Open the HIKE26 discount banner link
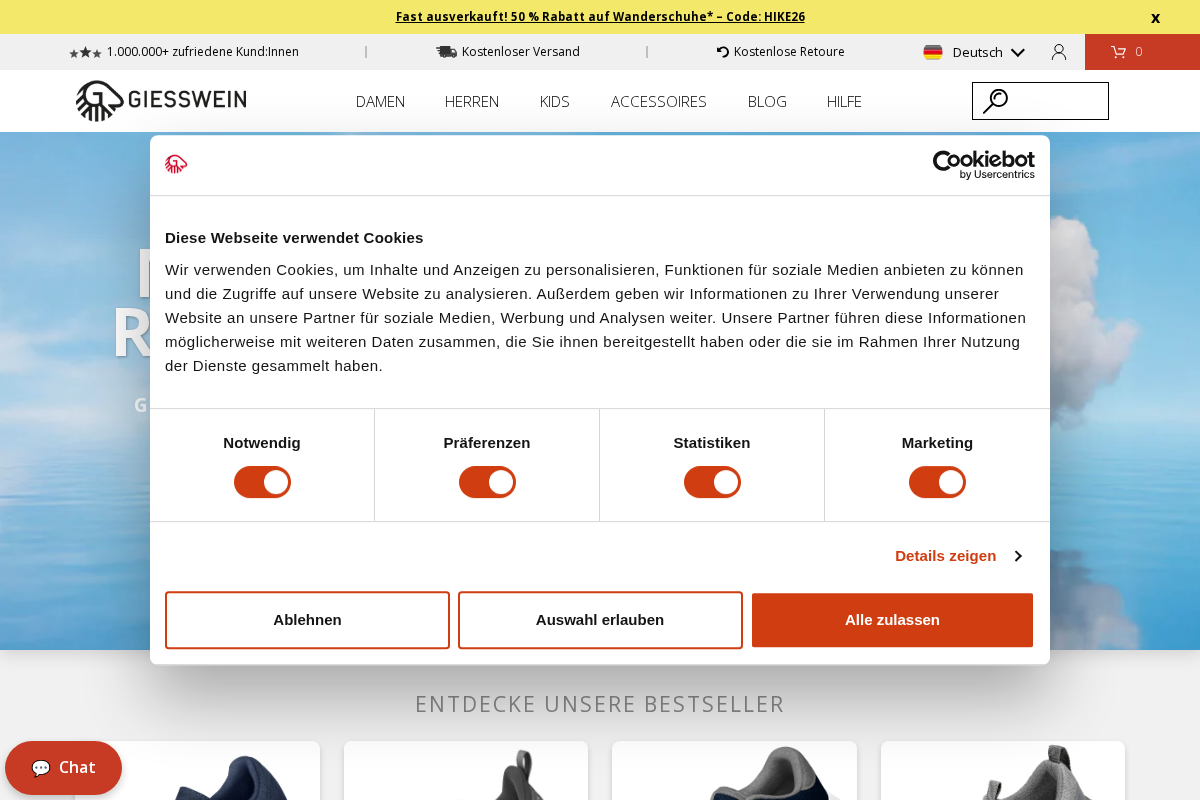 [x=600, y=16]
